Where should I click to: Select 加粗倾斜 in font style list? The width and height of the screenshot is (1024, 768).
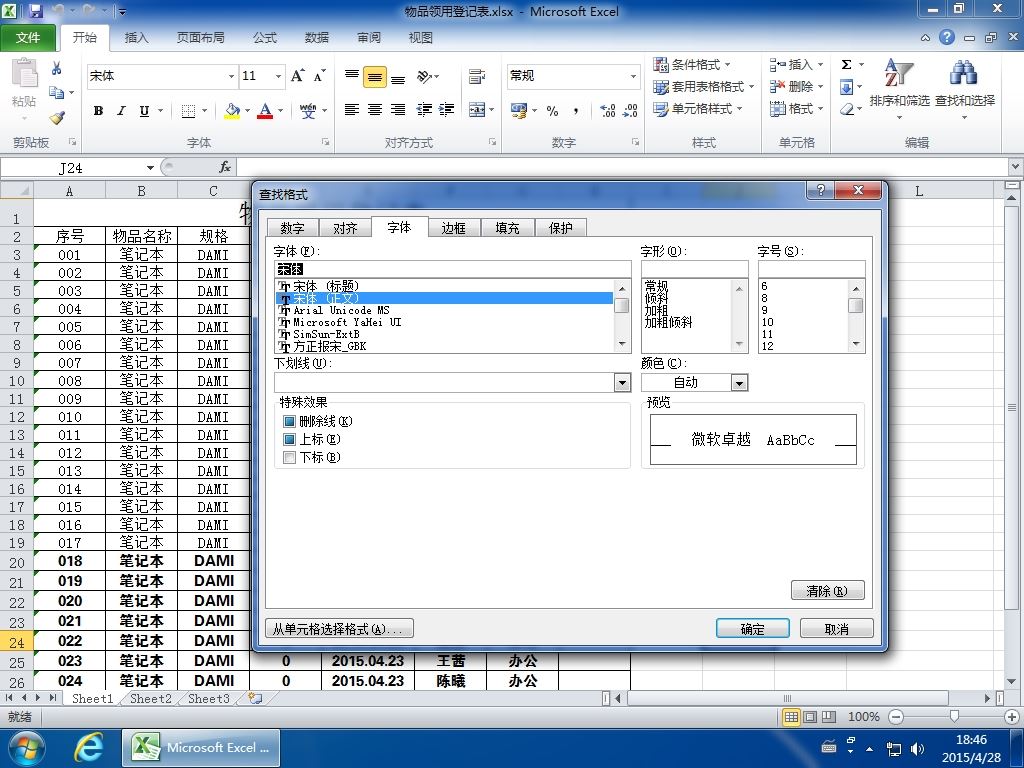tap(668, 323)
